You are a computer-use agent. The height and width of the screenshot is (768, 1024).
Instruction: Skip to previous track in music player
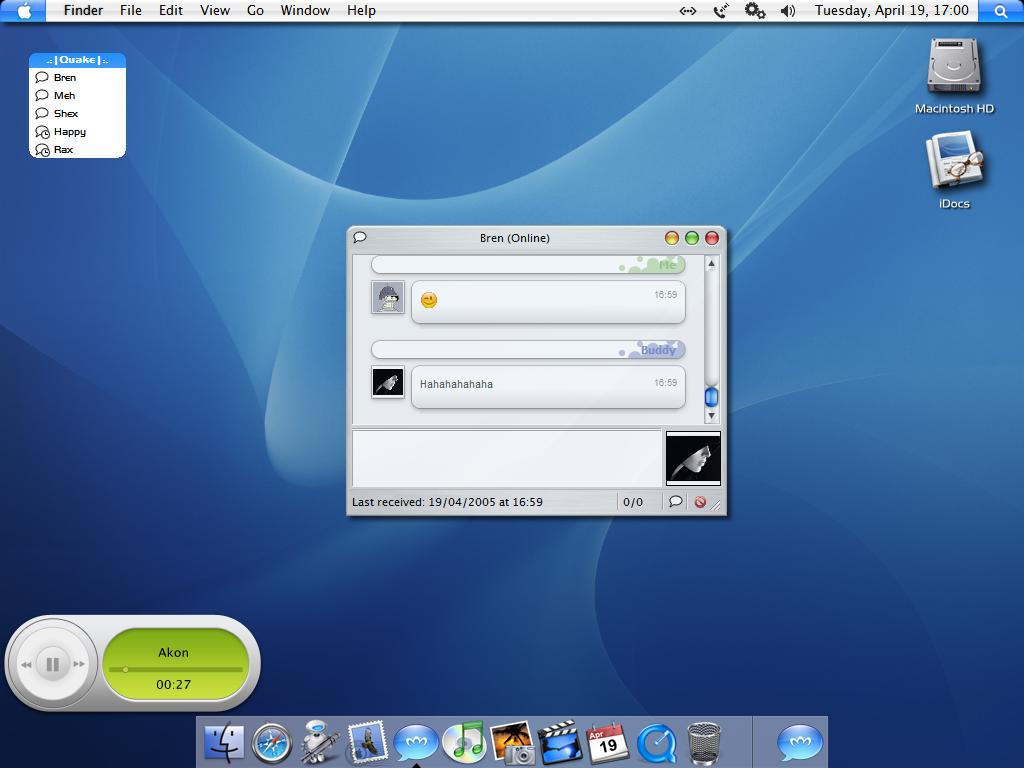point(26,664)
